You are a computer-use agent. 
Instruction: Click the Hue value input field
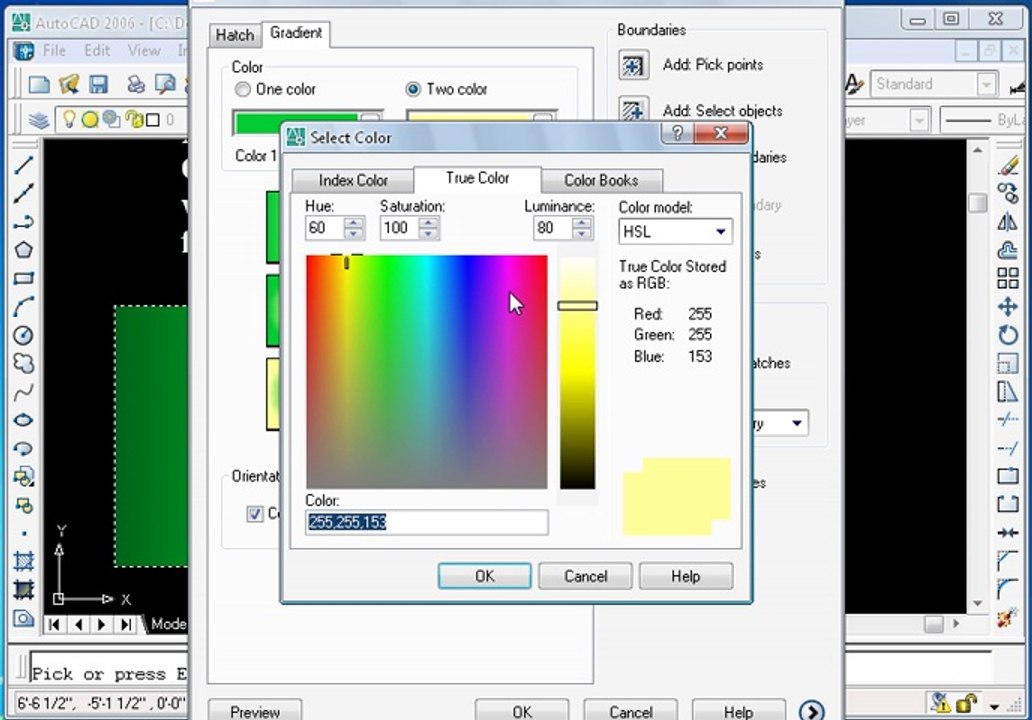pyautogui.click(x=325, y=228)
